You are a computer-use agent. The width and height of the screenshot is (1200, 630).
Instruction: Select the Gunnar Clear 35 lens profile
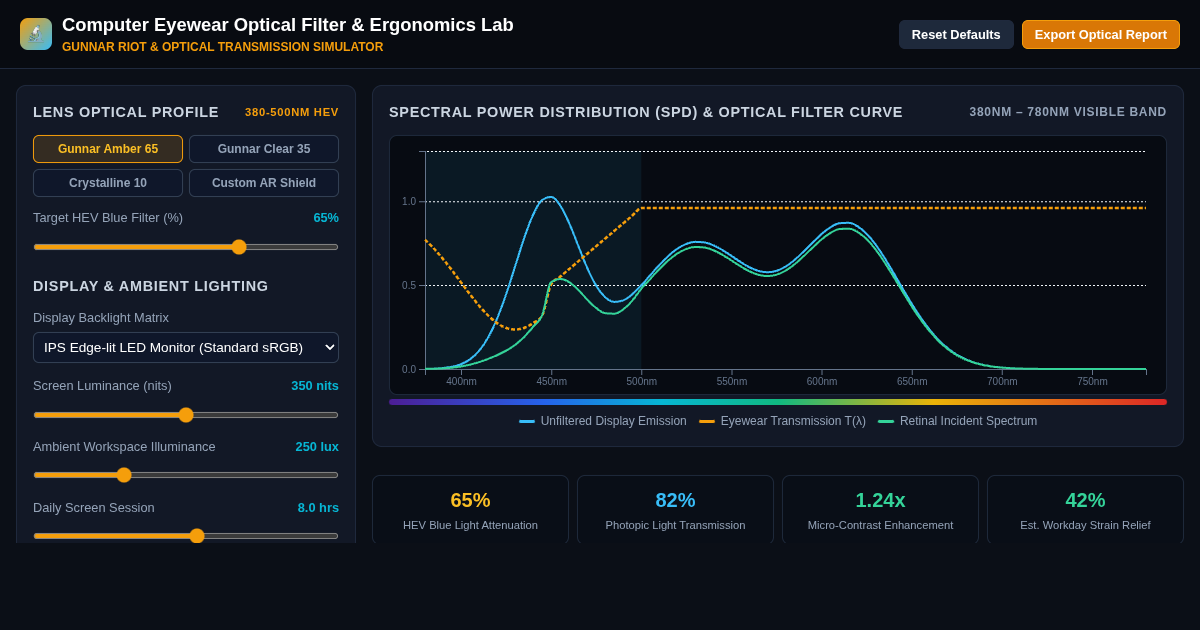(x=264, y=149)
